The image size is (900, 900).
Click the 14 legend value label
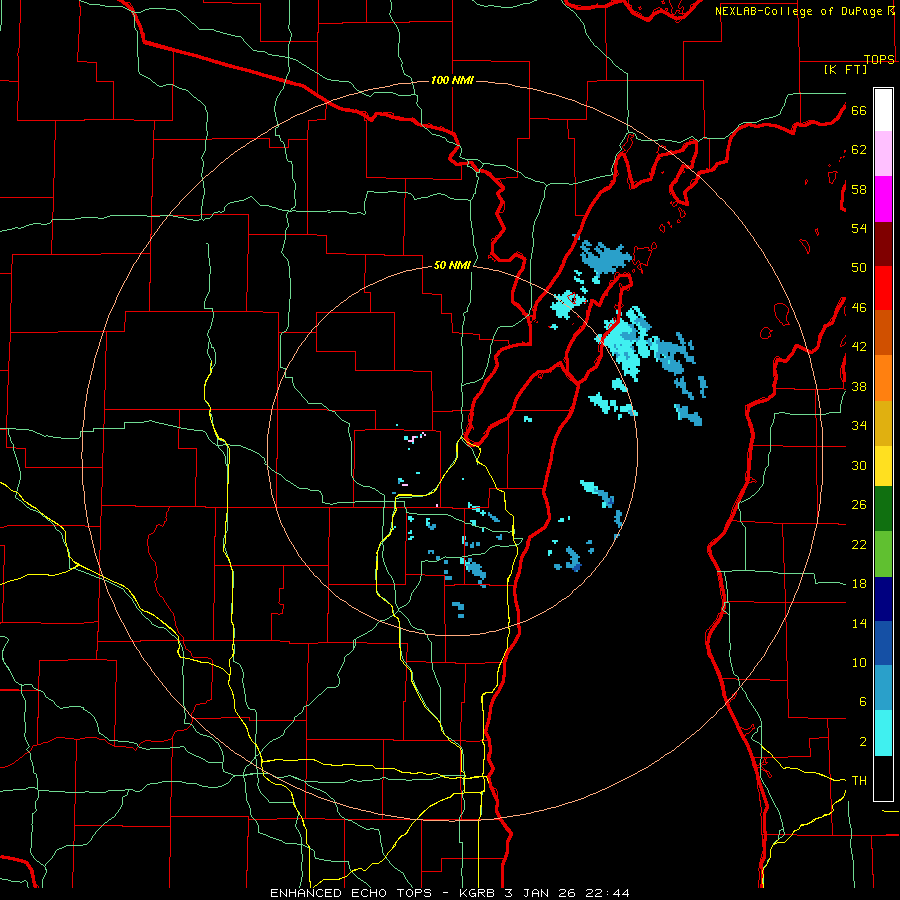coord(859,623)
